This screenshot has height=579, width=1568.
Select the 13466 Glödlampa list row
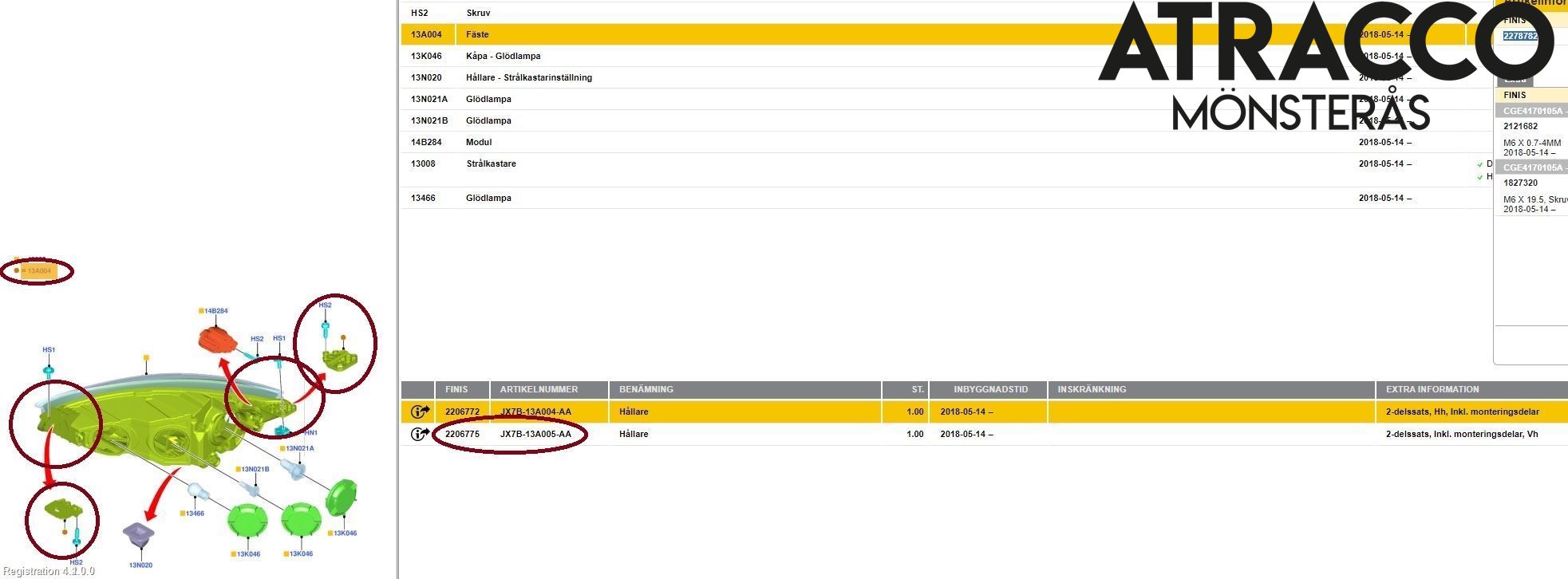[x=946, y=198]
